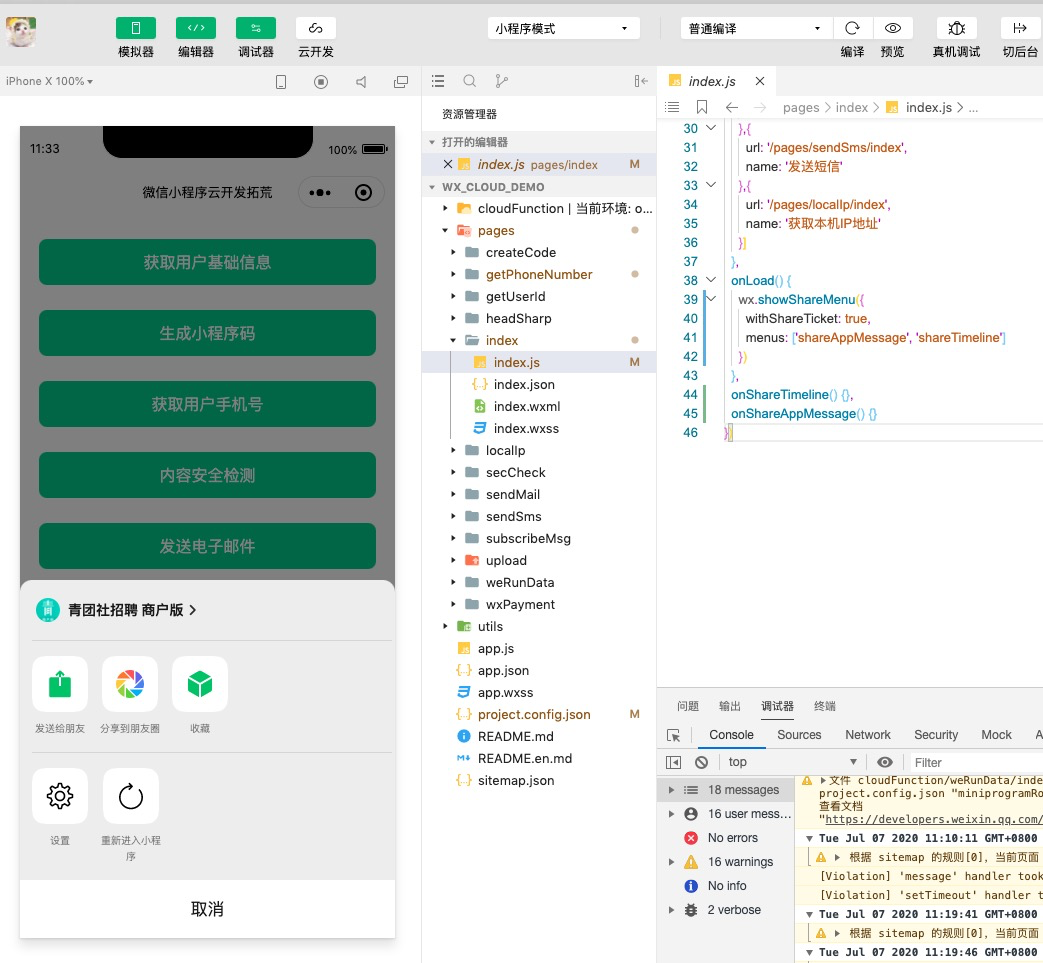
Task: Start 真机调试 remote debugging
Action: point(957,28)
